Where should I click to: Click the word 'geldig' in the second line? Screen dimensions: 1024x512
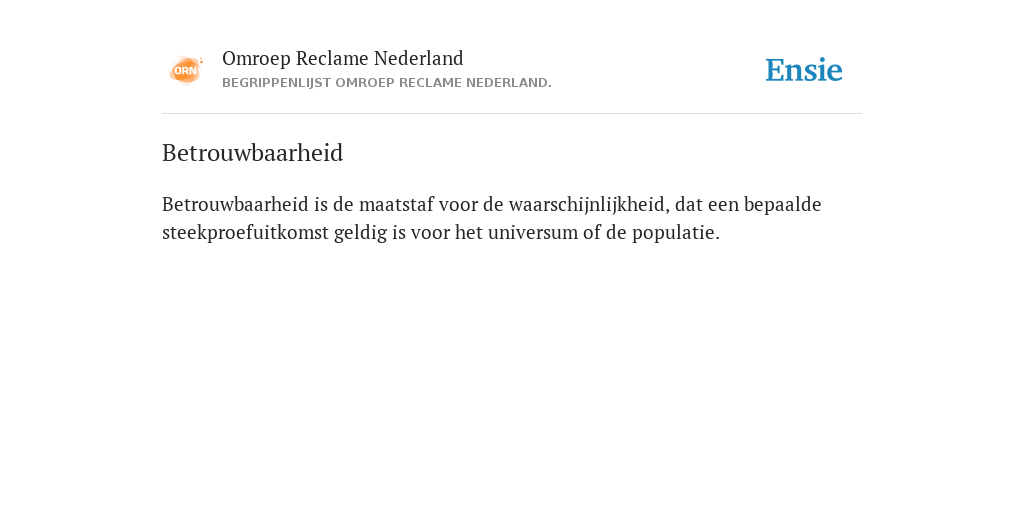(x=360, y=233)
